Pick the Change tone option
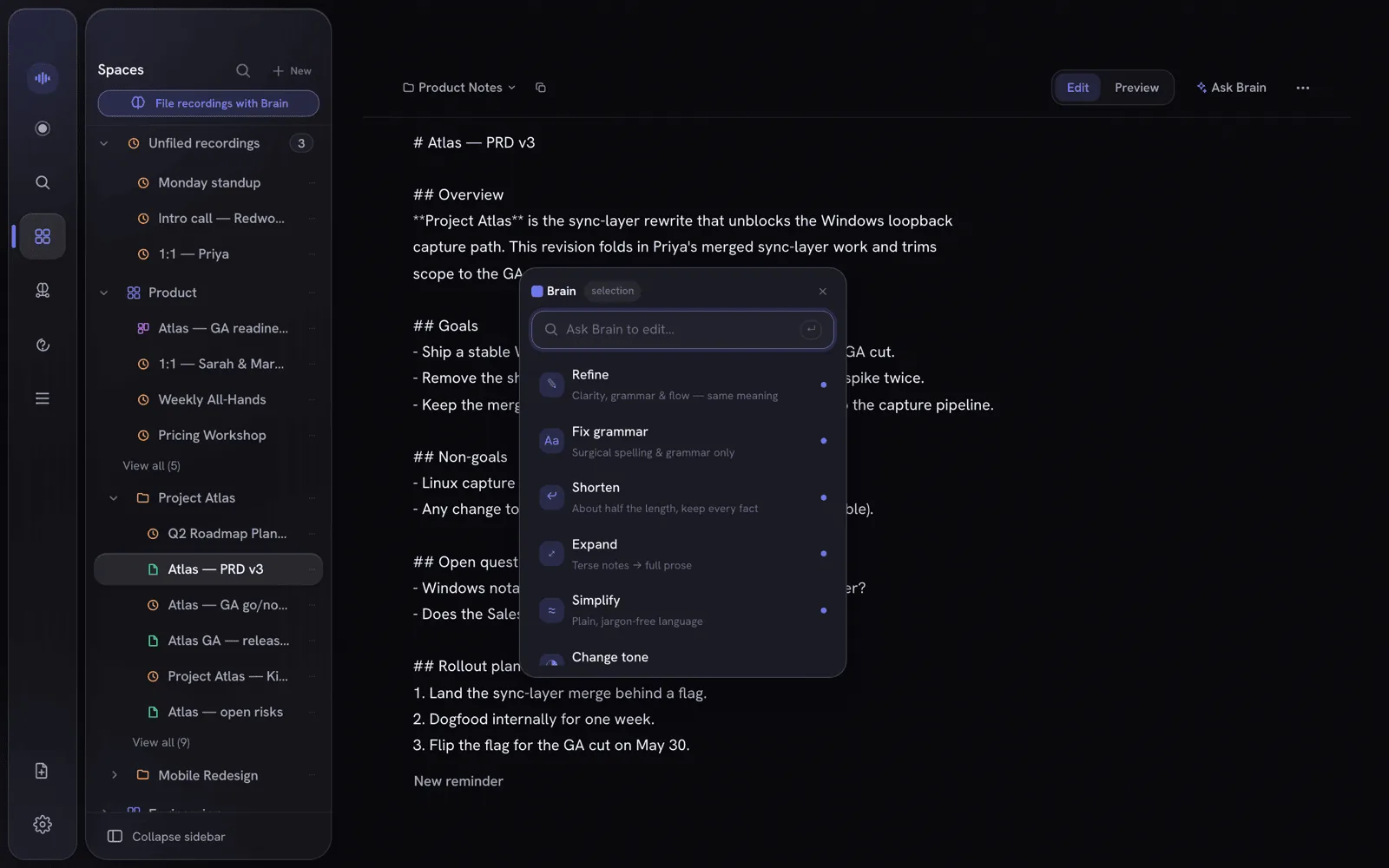The image size is (1389, 868). pyautogui.click(x=683, y=659)
